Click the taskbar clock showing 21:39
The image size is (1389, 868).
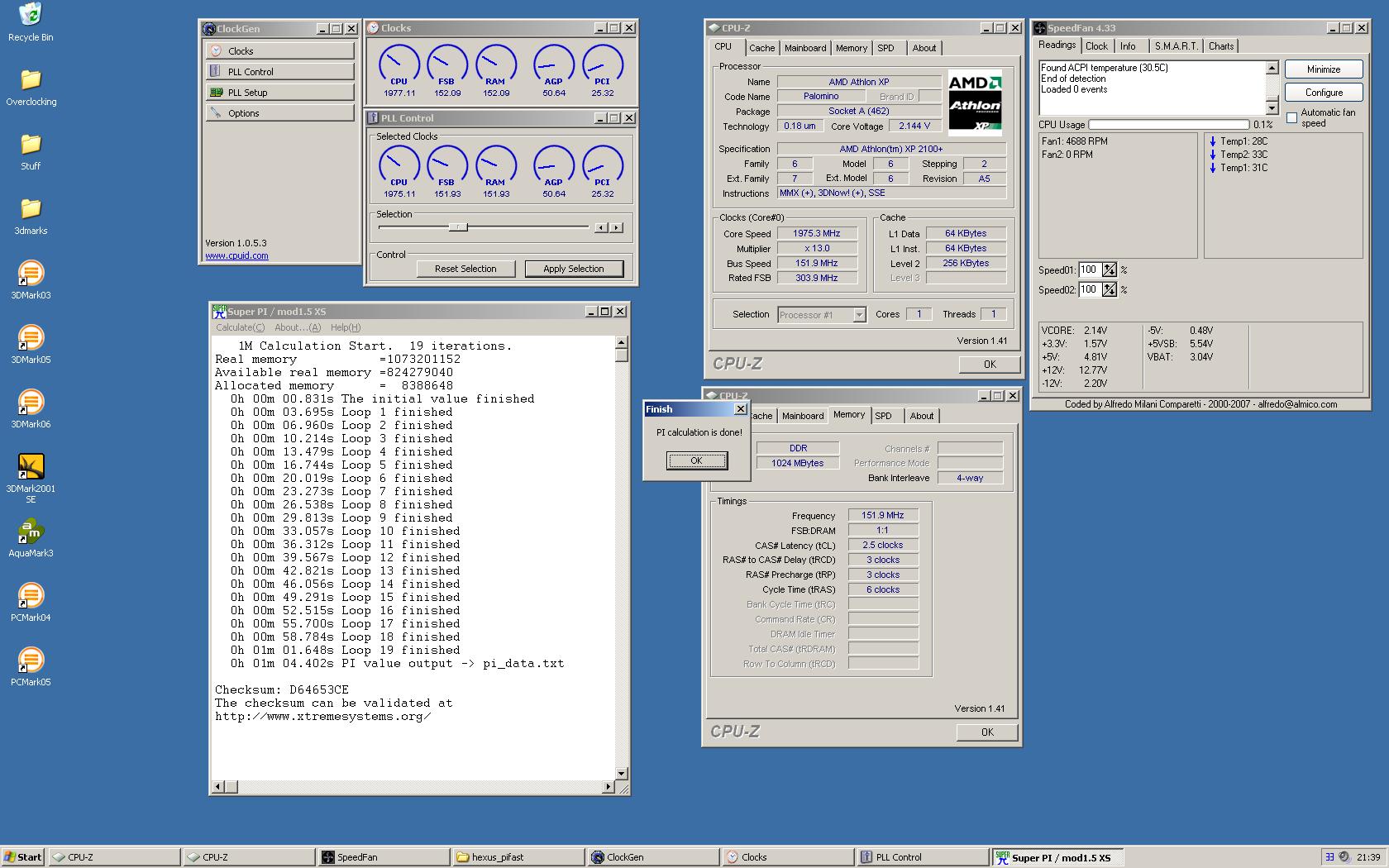tap(1368, 857)
